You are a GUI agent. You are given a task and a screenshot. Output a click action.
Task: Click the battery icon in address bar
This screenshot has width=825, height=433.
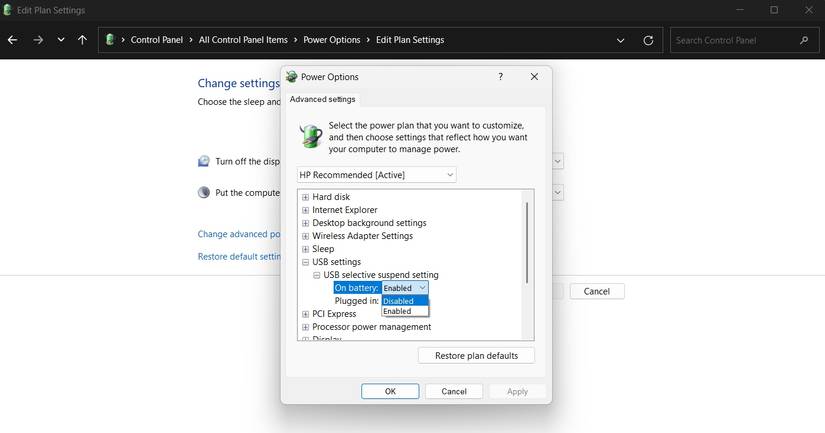110,40
